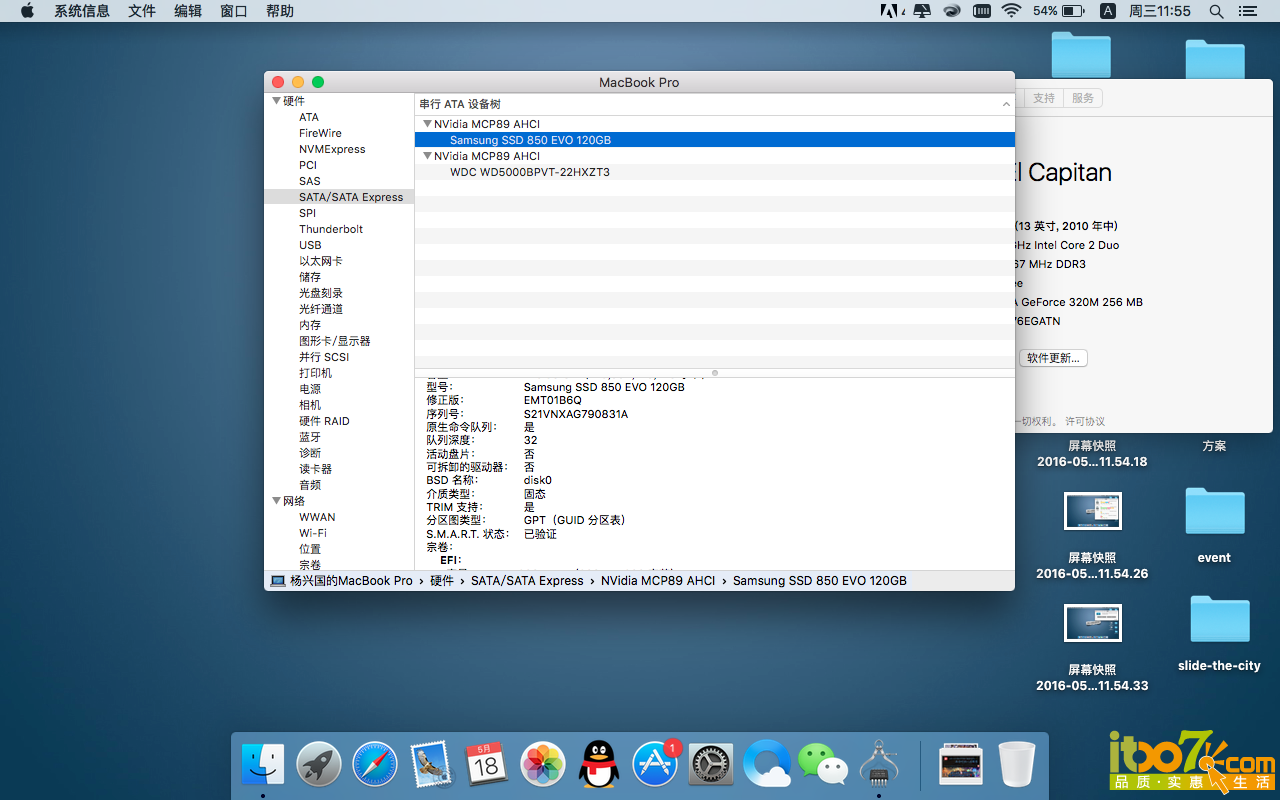Screen dimensions: 1280x800
Task: Click input source A icon
Action: click(x=1107, y=11)
